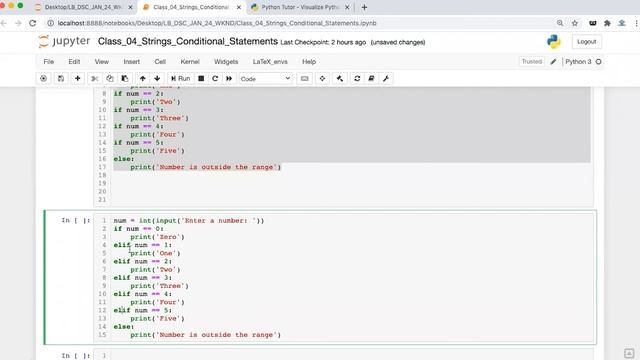Viewport: 640px width, 360px height.
Task: Move the selected cell down
Action: click(x=157, y=78)
